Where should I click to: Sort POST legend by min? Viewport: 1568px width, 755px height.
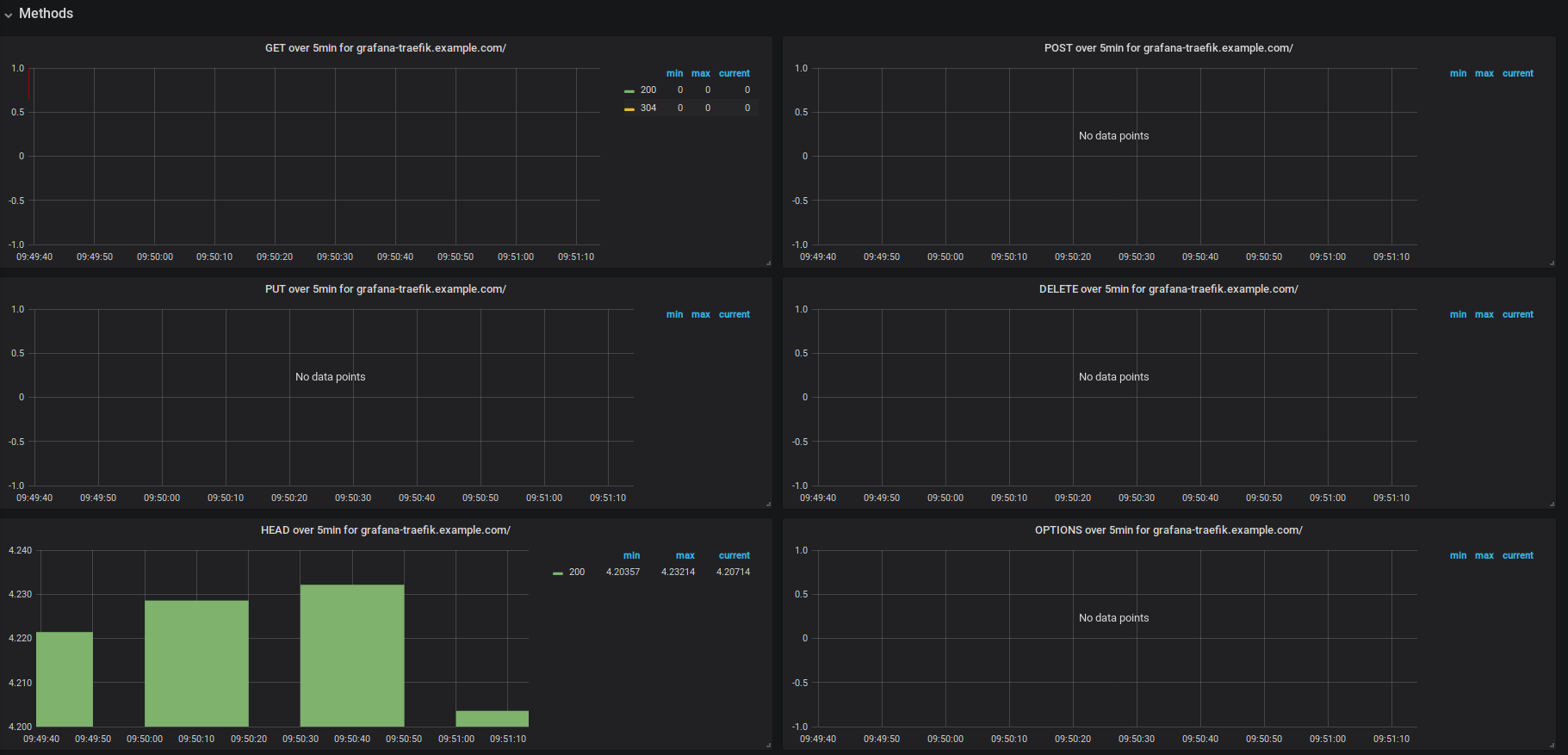coord(1458,74)
